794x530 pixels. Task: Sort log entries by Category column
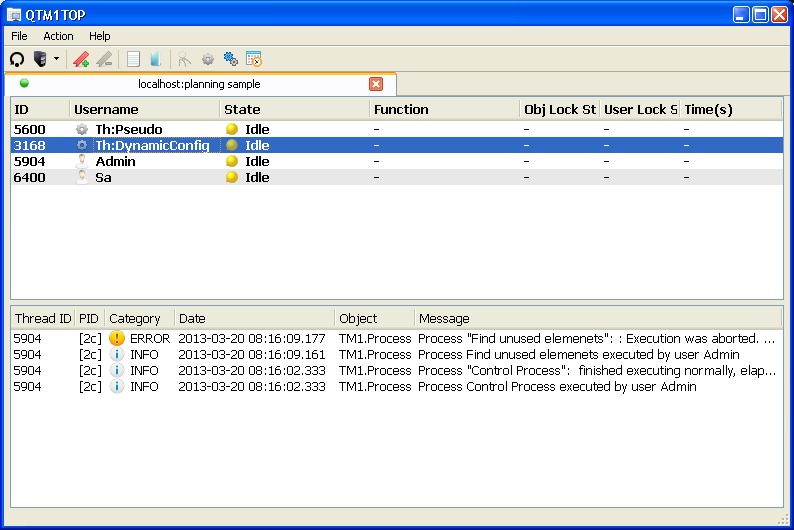[x=135, y=319]
